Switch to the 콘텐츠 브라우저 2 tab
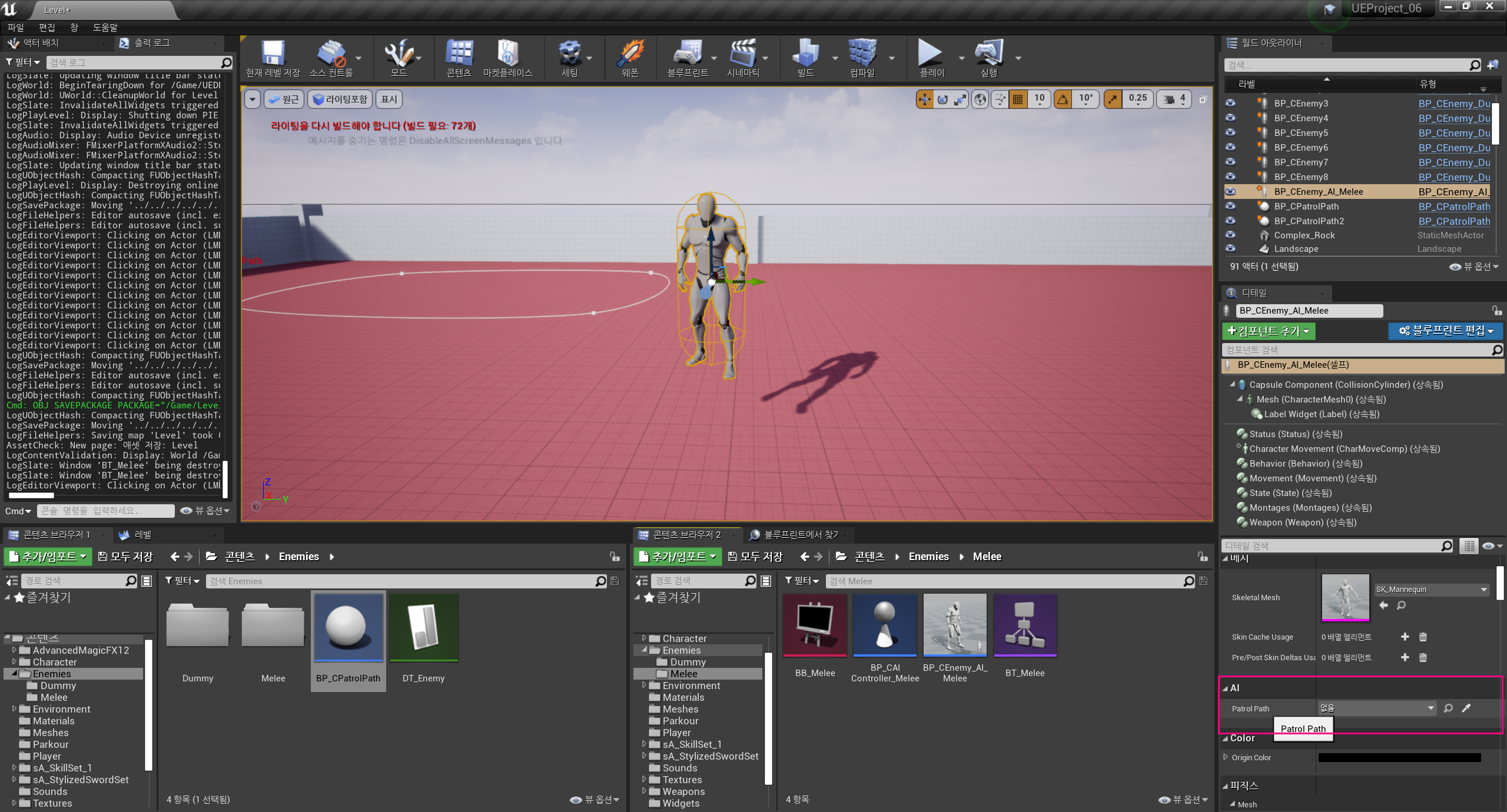The height and width of the screenshot is (812, 1507). pyautogui.click(x=686, y=535)
